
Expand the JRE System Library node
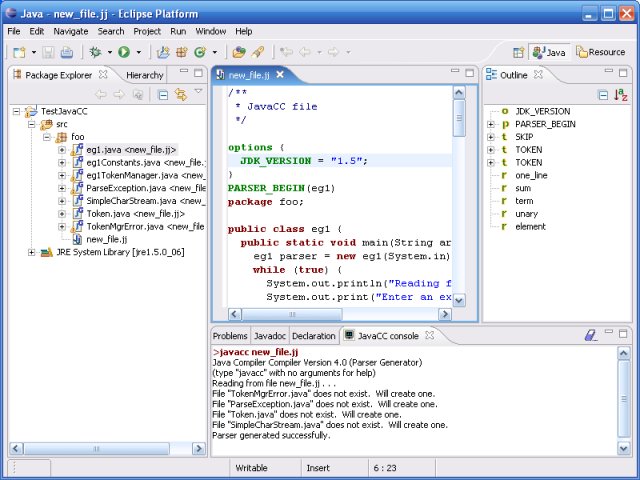click(x=33, y=252)
